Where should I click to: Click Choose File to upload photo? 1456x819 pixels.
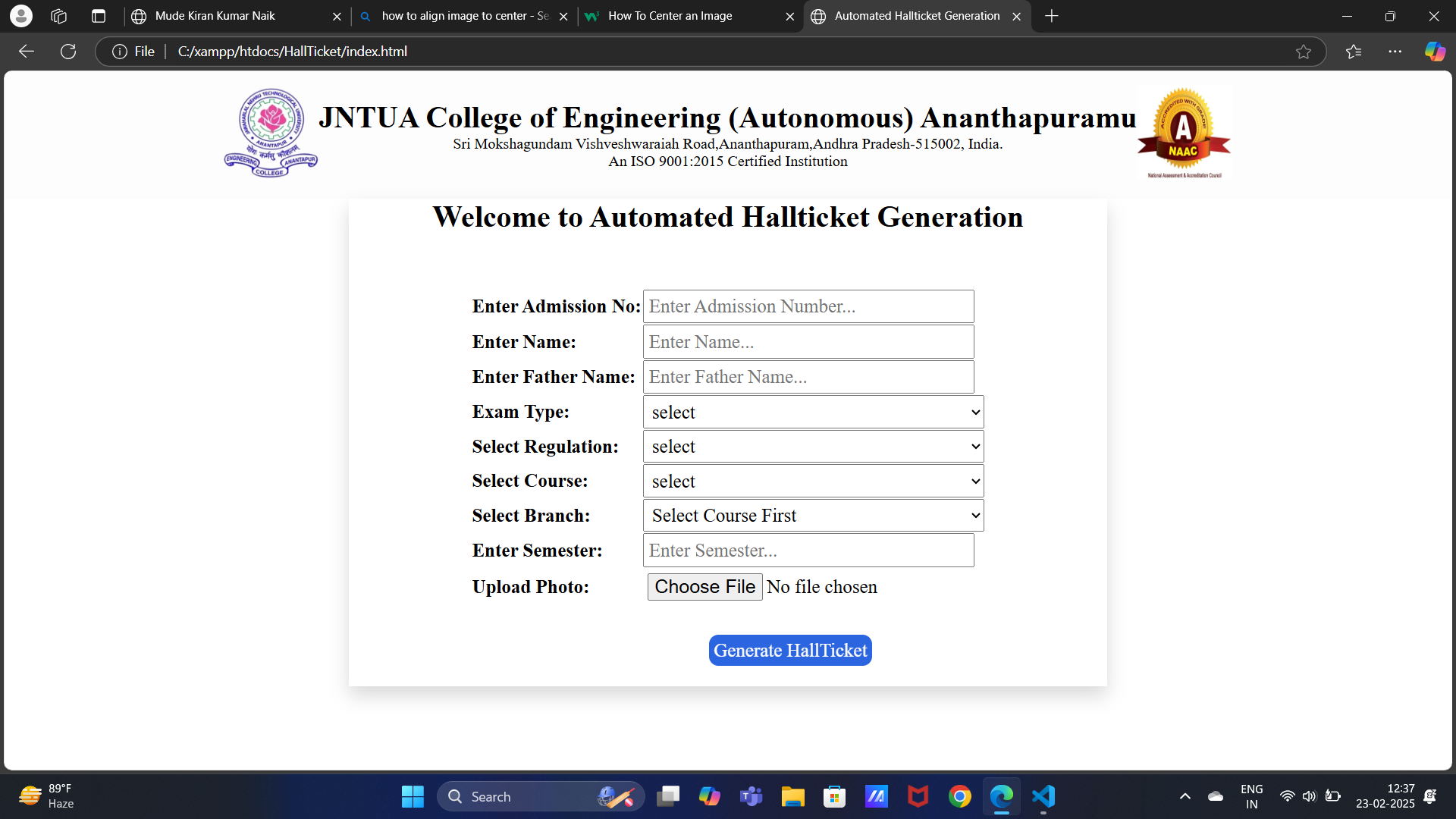[x=704, y=587]
